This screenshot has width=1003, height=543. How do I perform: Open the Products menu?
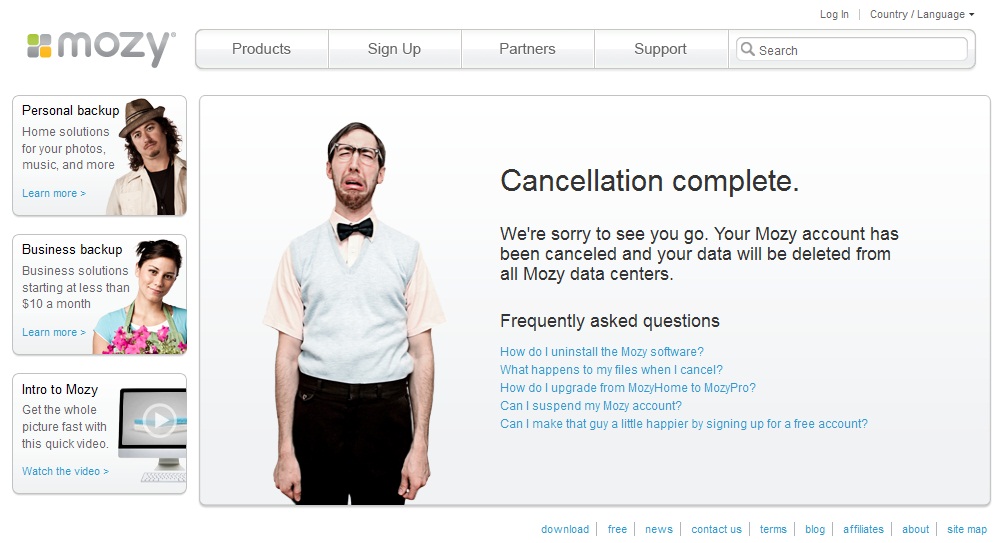[262, 49]
